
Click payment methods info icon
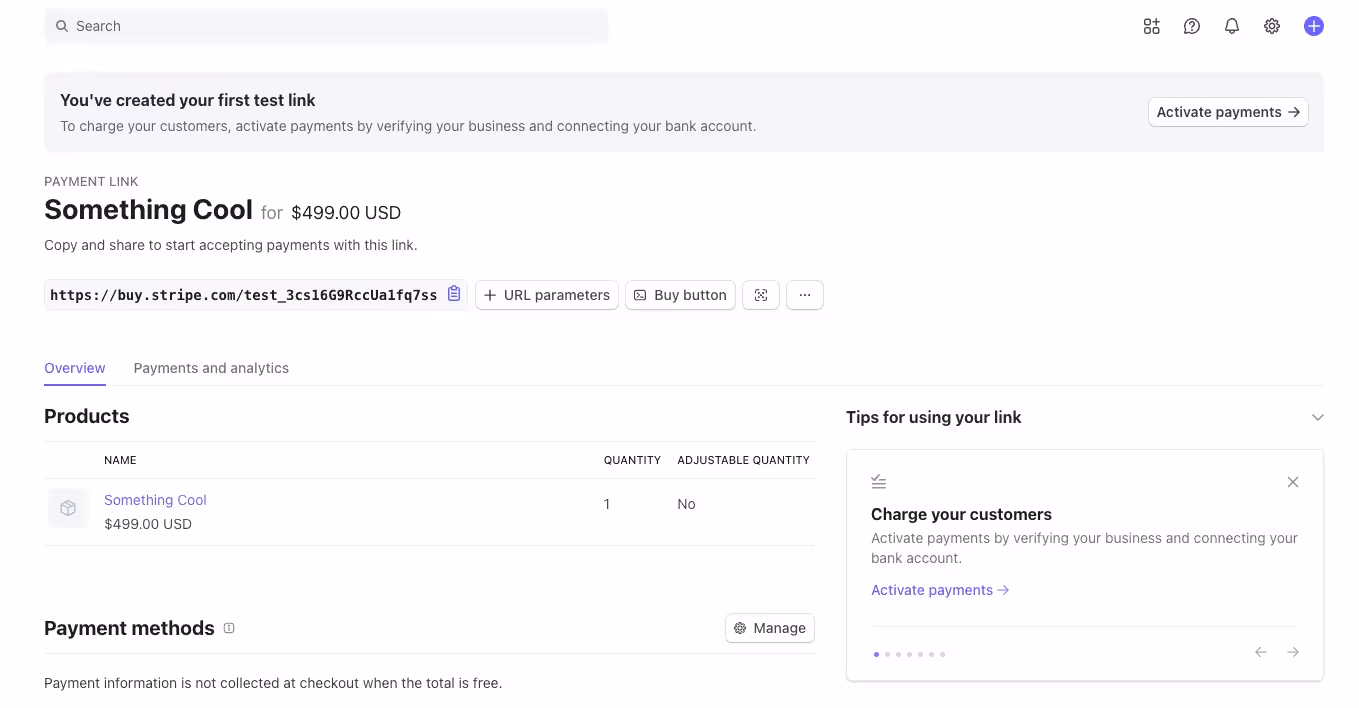coord(229,628)
